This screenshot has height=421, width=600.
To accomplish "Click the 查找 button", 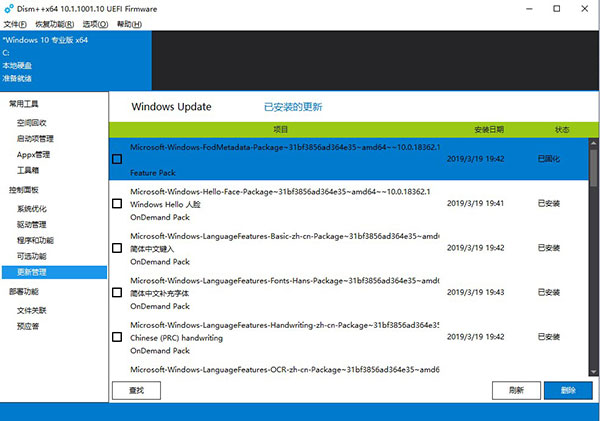I will tap(136, 390).
